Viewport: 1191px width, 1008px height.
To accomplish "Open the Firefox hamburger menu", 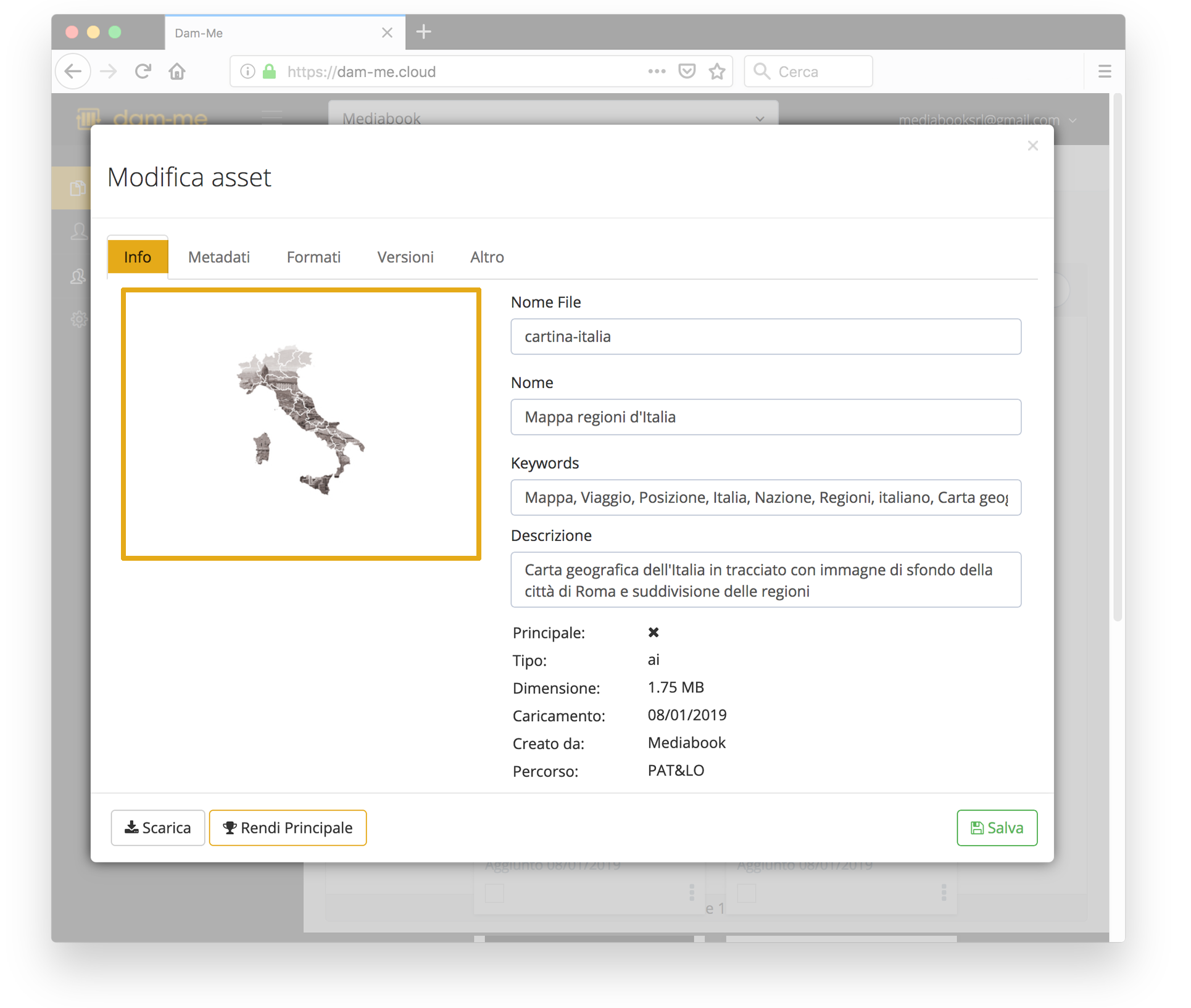I will click(x=1104, y=72).
